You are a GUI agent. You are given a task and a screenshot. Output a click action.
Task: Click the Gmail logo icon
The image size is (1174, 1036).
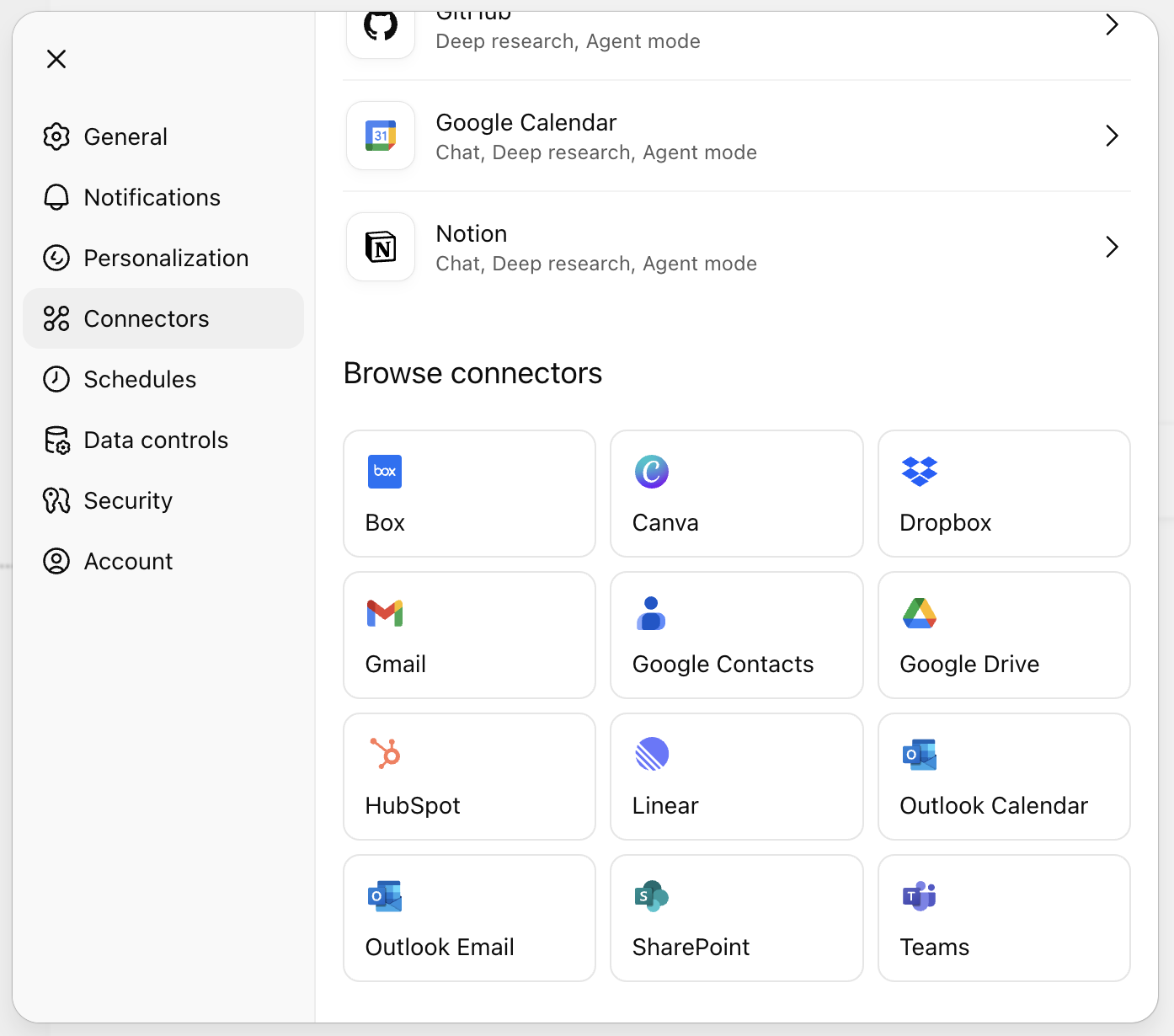tap(385, 613)
